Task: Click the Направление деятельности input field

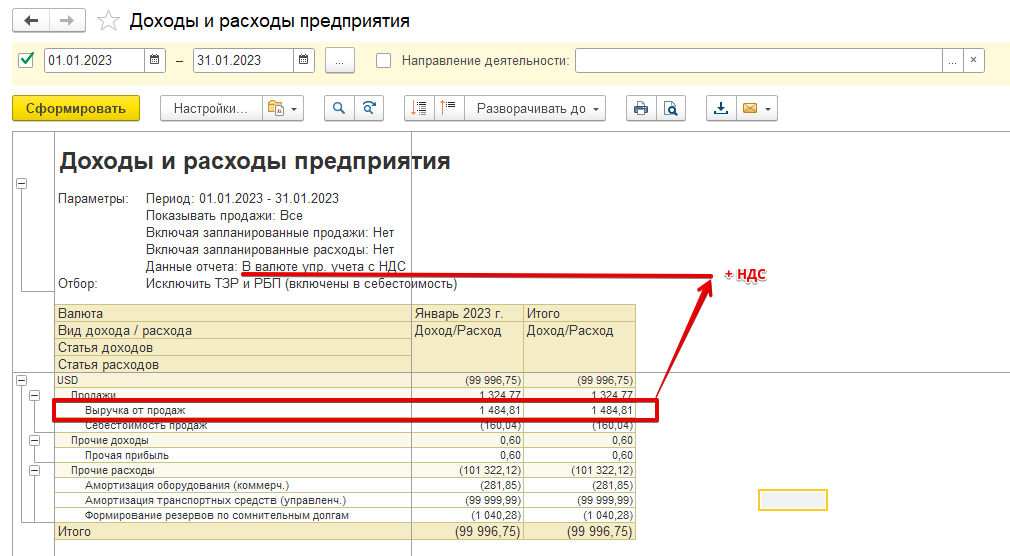Action: coord(758,60)
